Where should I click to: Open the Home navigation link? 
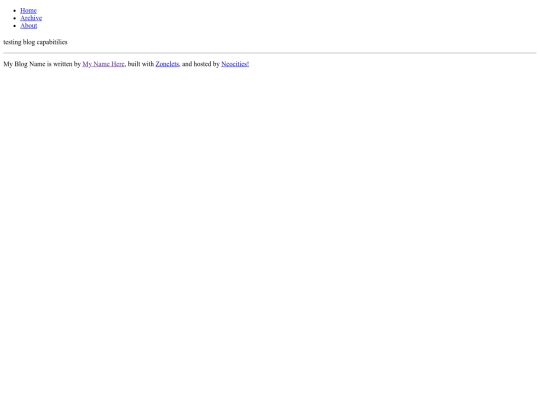click(28, 10)
